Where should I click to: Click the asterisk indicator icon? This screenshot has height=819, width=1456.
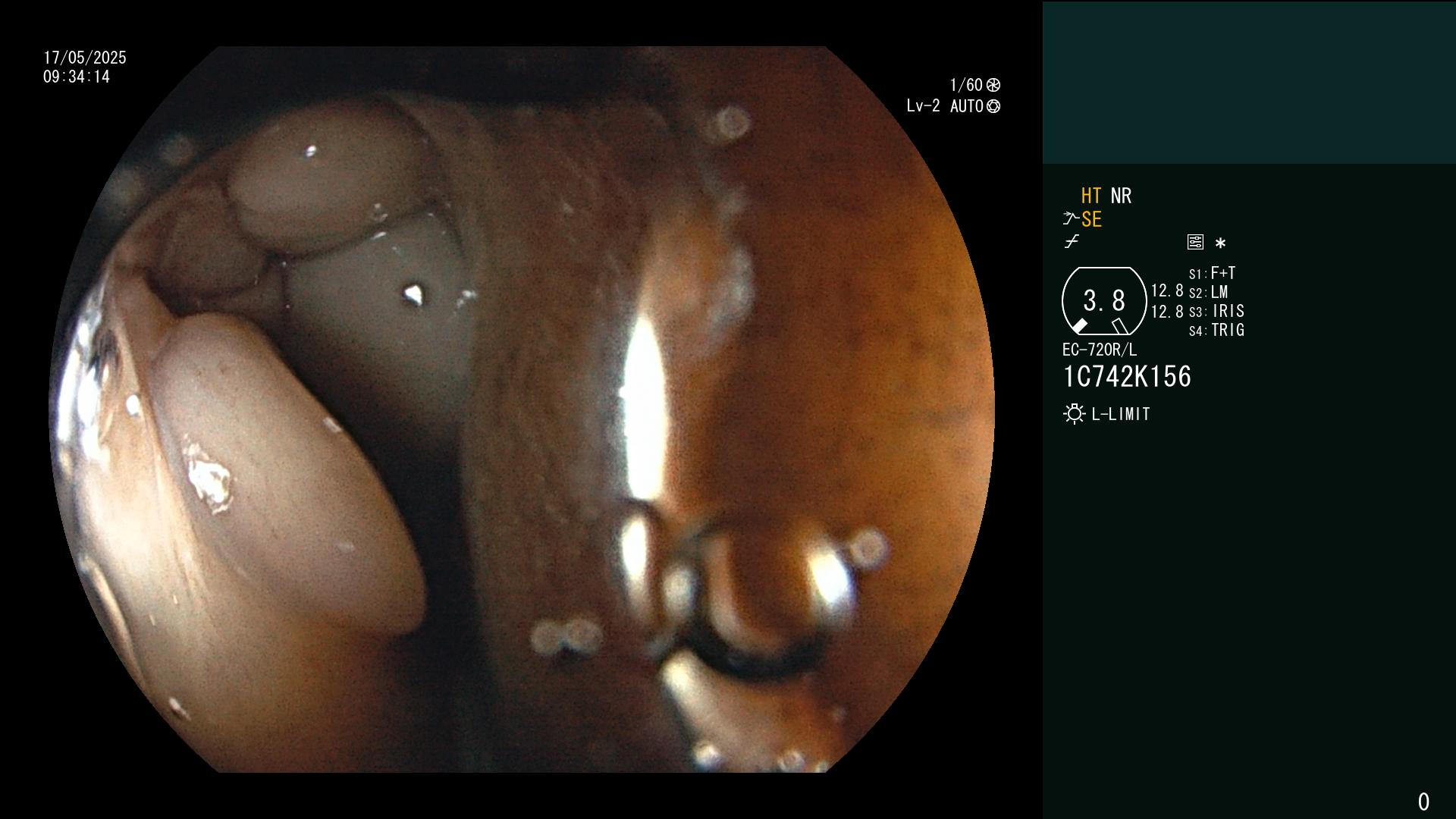tap(1220, 243)
